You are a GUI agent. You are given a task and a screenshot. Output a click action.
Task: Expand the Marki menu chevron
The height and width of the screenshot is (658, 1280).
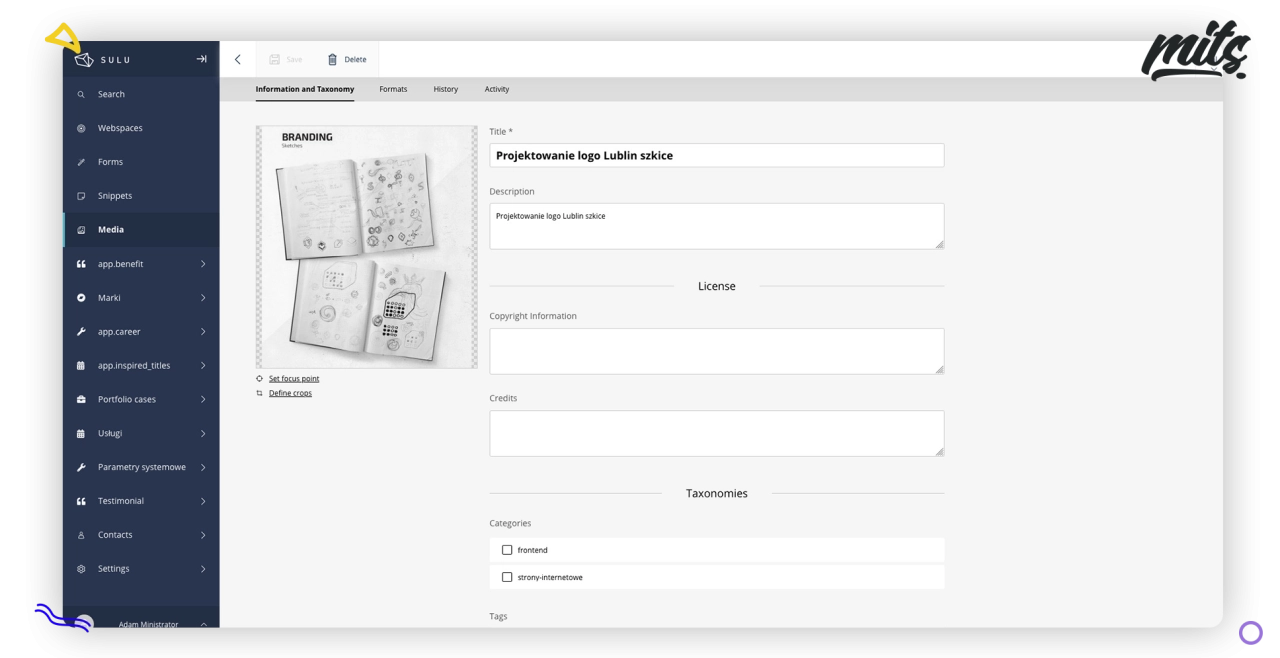tap(203, 298)
